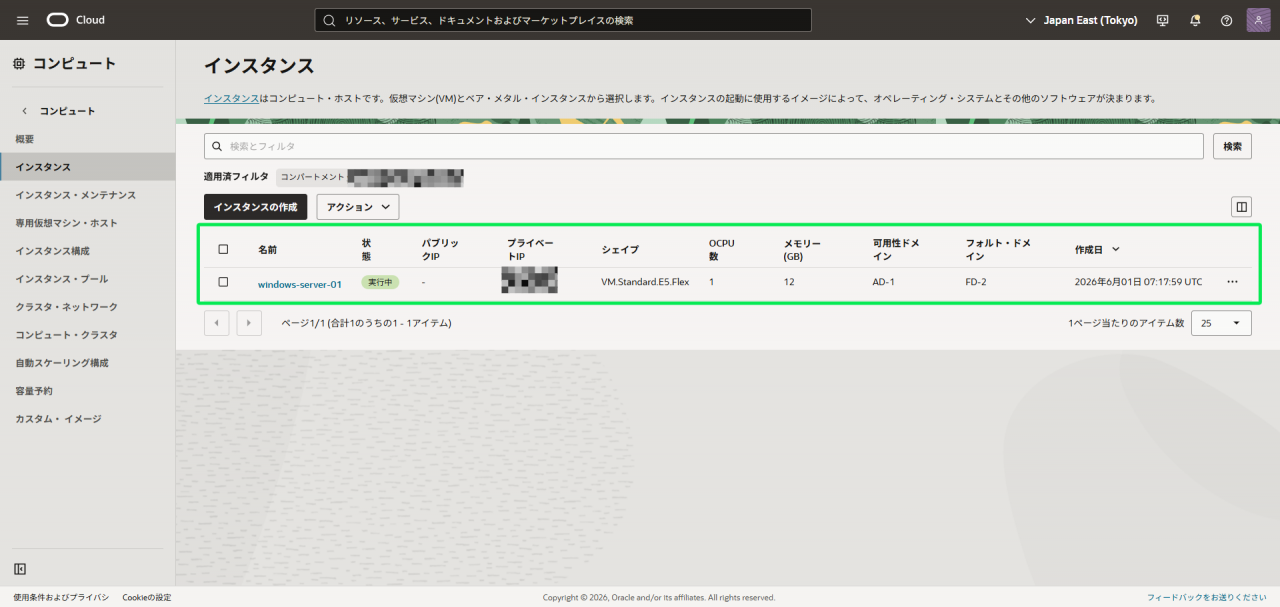Click the インスタンスの作成 button
1280x607 pixels.
pos(256,207)
